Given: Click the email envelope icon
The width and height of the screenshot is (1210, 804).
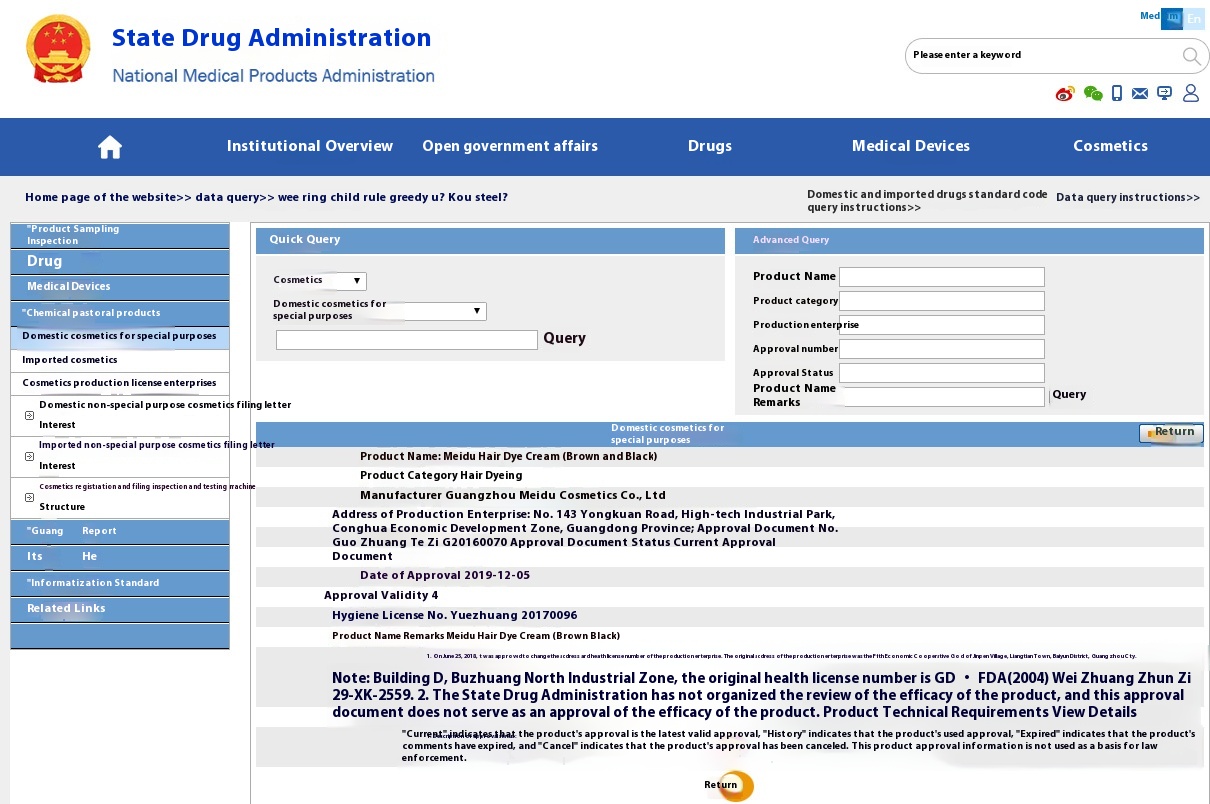Looking at the screenshot, I should coord(1140,94).
